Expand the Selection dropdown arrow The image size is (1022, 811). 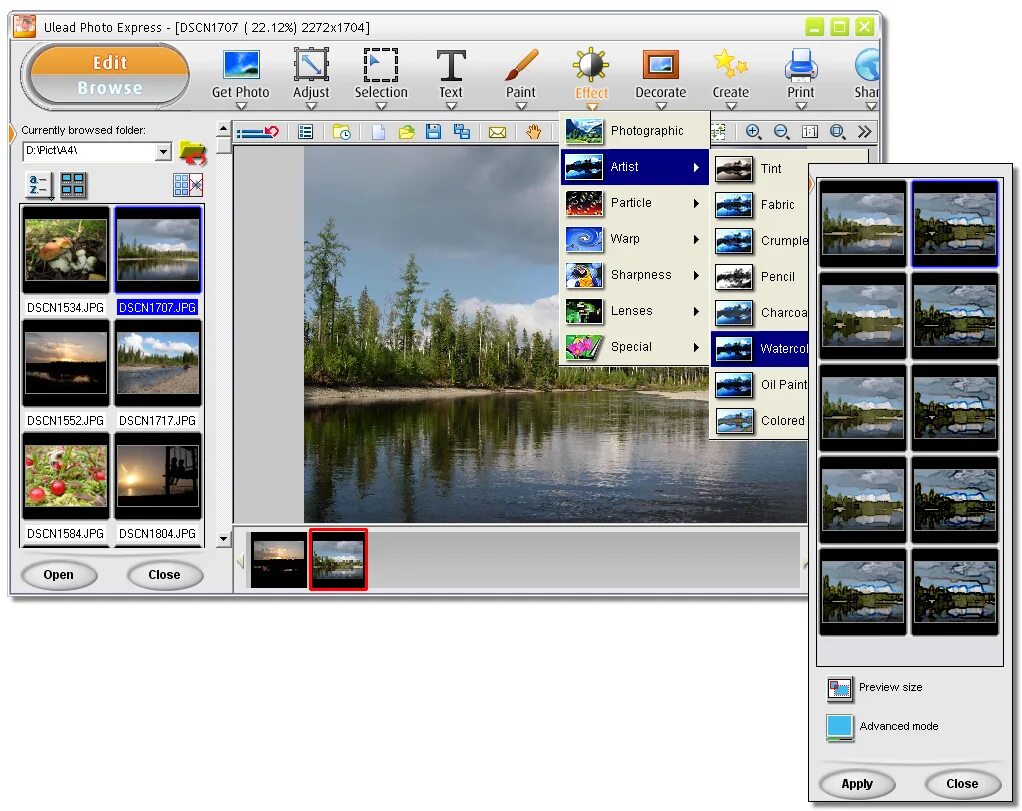click(x=381, y=106)
